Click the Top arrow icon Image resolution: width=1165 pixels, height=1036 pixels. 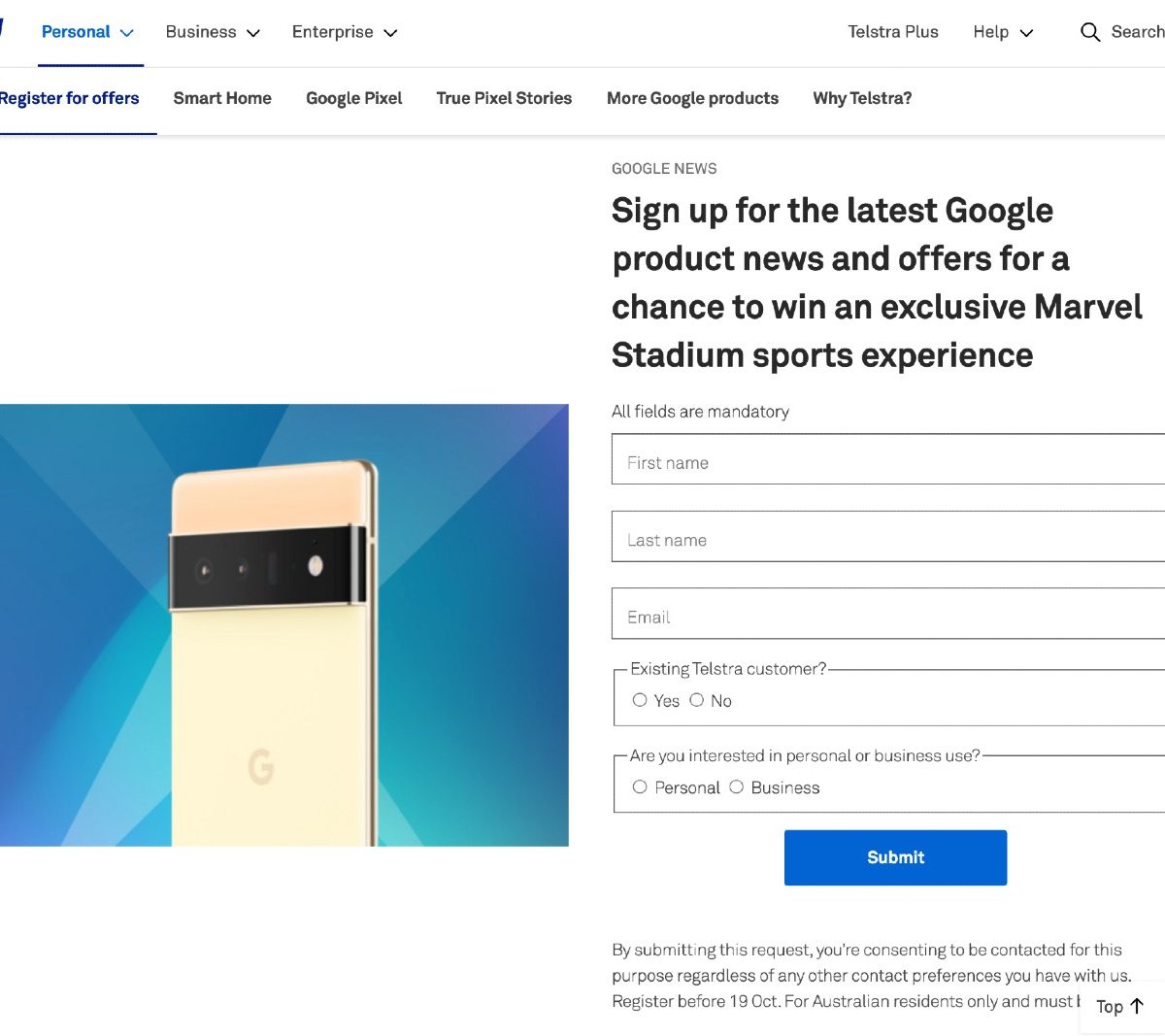click(1137, 1006)
